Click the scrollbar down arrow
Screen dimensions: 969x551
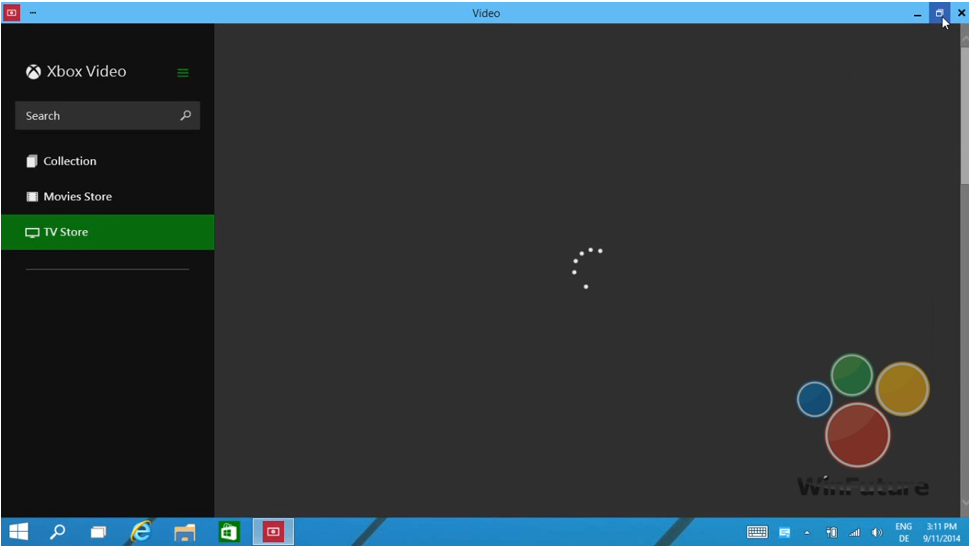(965, 503)
